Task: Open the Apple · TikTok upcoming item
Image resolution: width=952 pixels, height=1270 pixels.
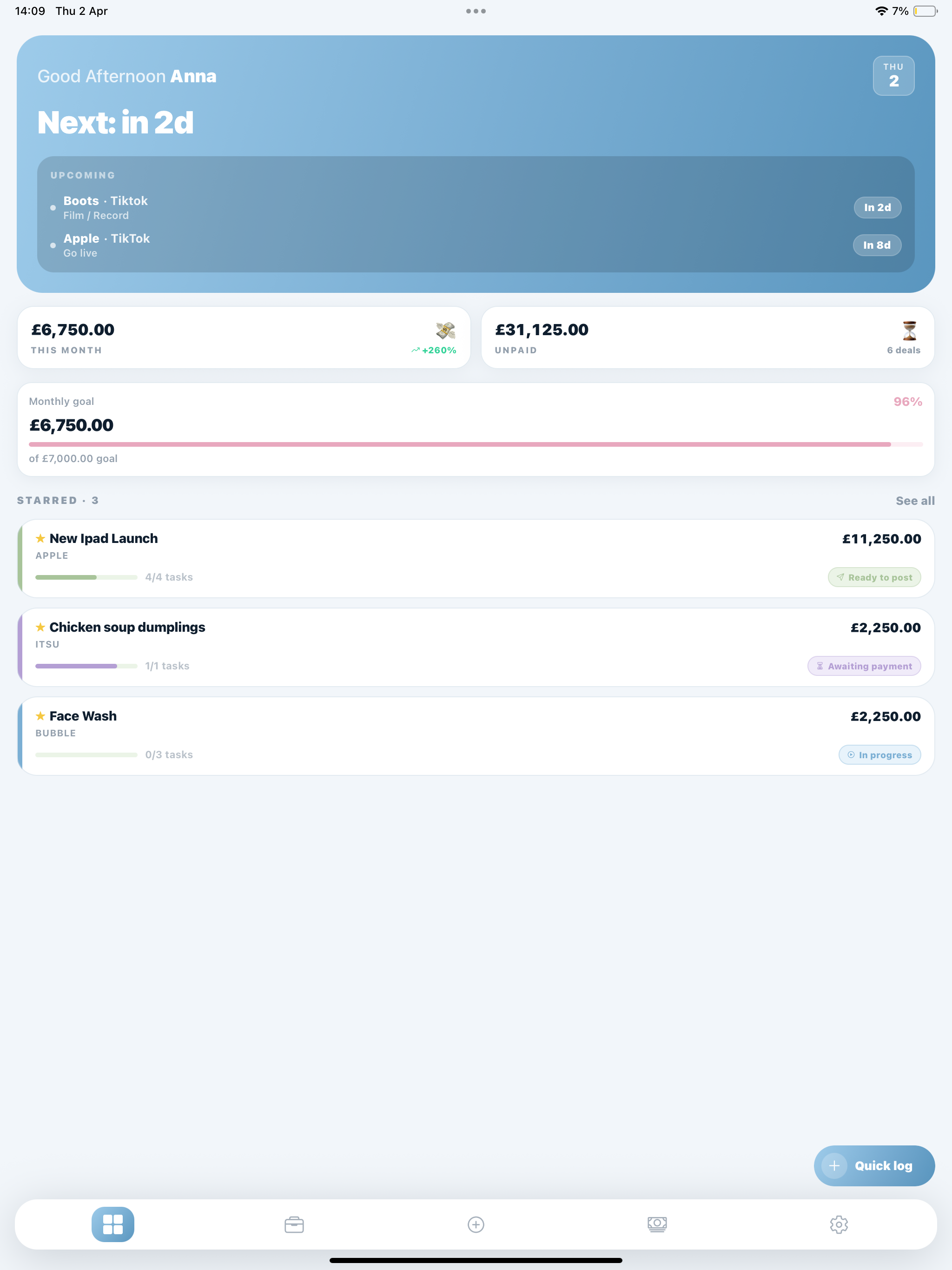Action: (476, 245)
